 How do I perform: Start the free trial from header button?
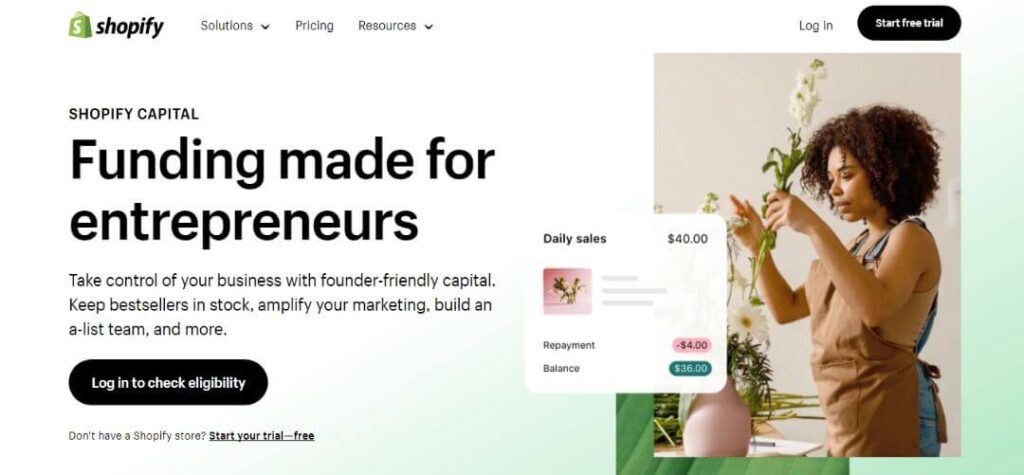[x=909, y=23]
